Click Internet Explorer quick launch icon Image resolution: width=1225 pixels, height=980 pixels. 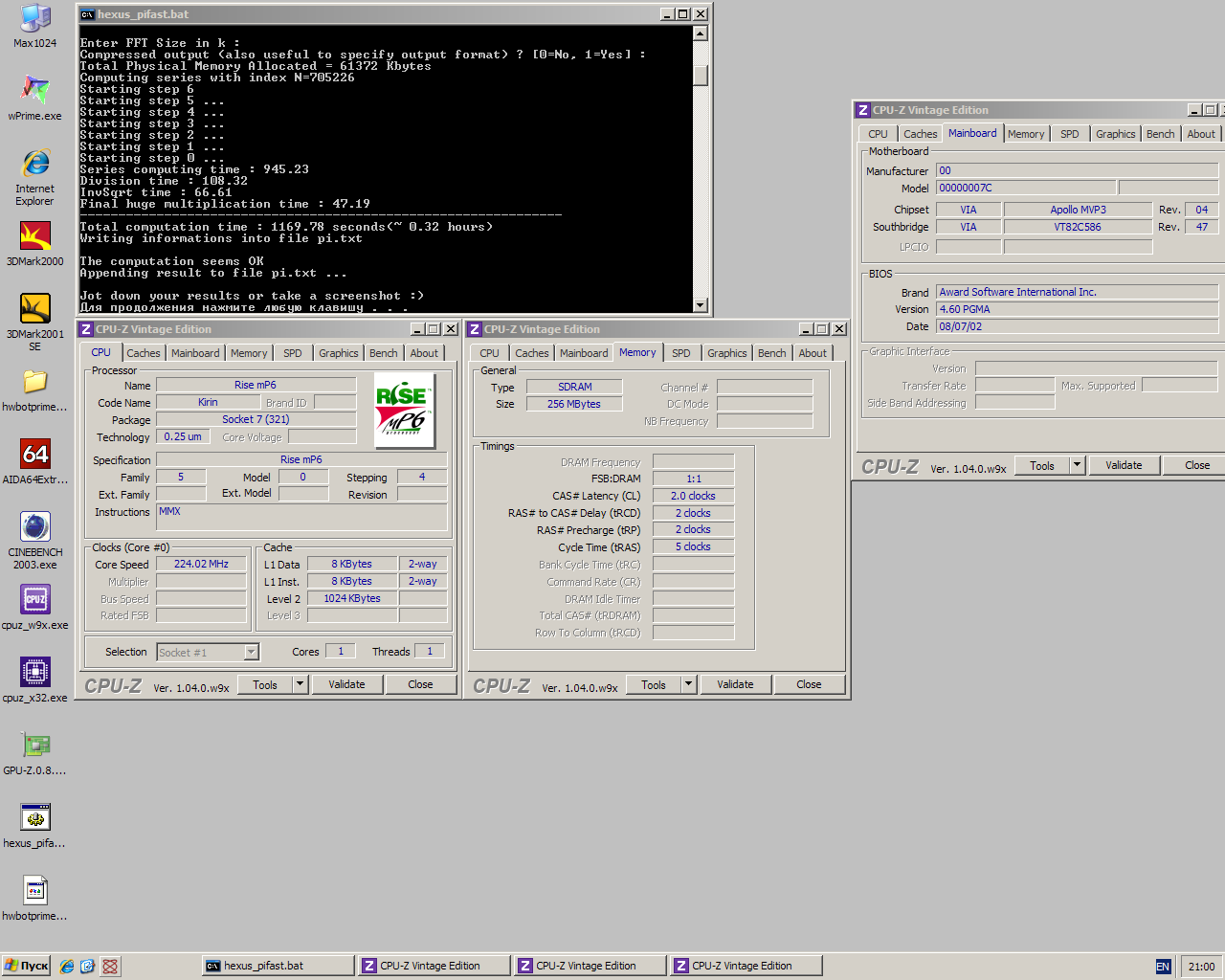pyautogui.click(x=67, y=966)
